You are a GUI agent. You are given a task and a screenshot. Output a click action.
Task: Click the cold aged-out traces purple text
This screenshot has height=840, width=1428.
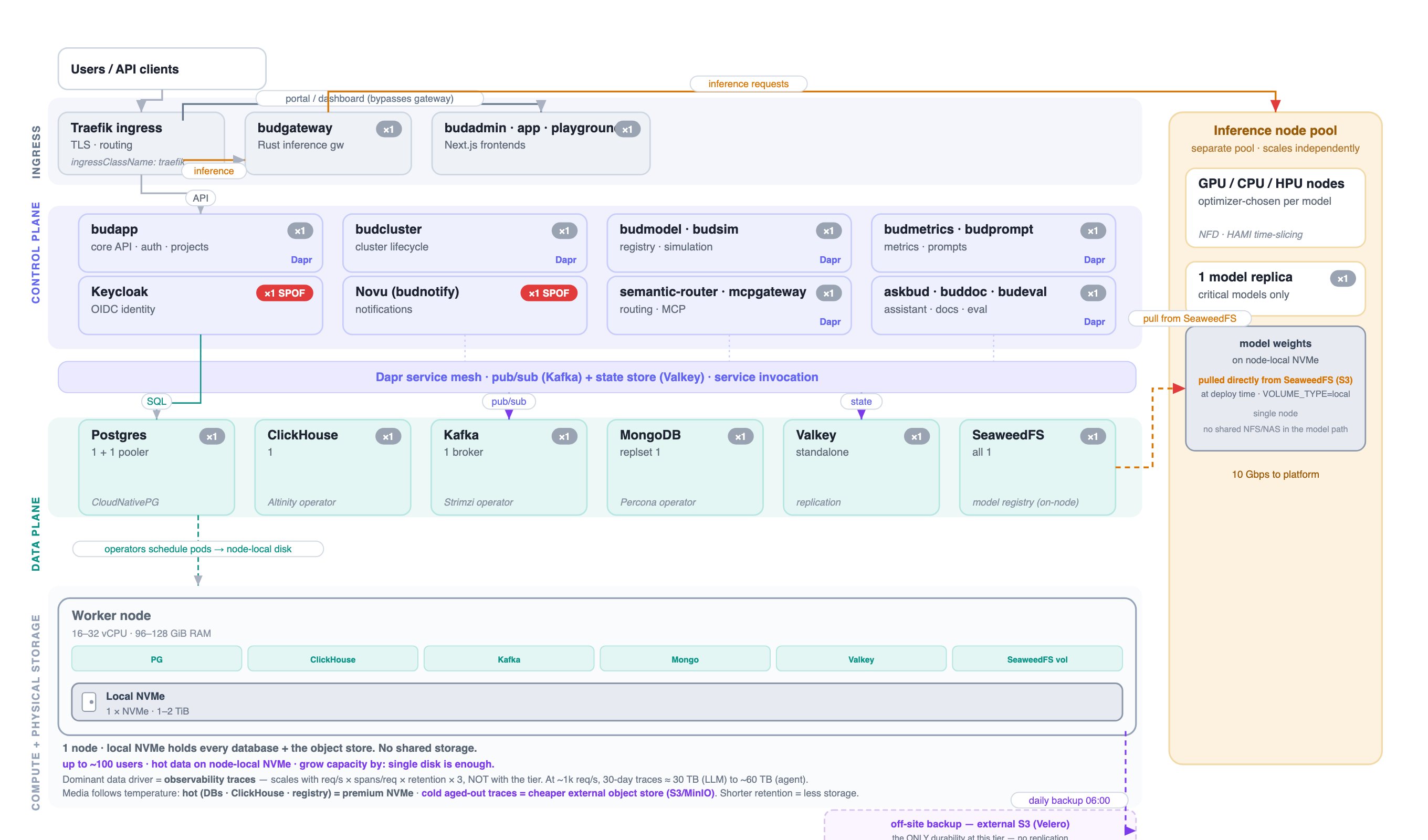point(568,793)
